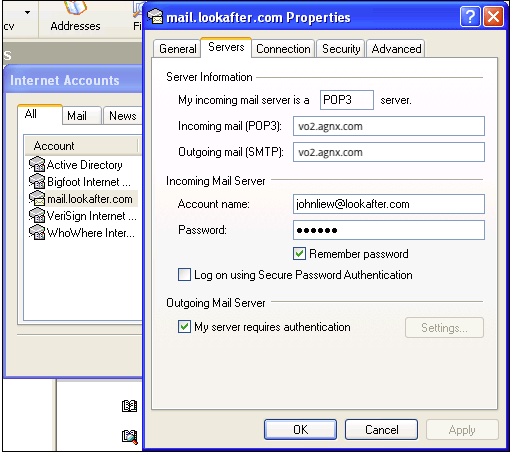Open the Addresses toolbar icon
This screenshot has height=456, width=514.
pyautogui.click(x=76, y=7)
